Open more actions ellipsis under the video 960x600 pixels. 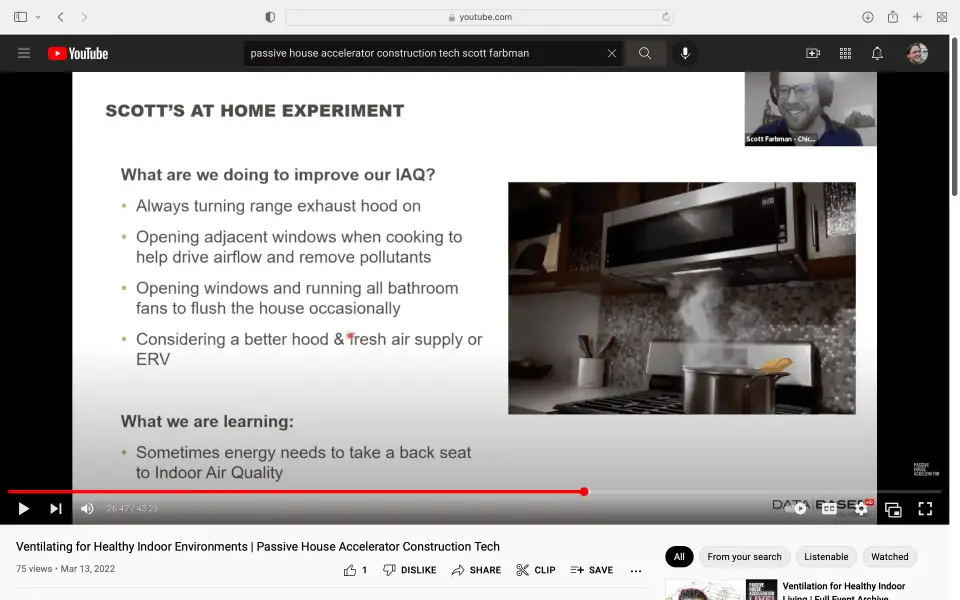point(636,570)
